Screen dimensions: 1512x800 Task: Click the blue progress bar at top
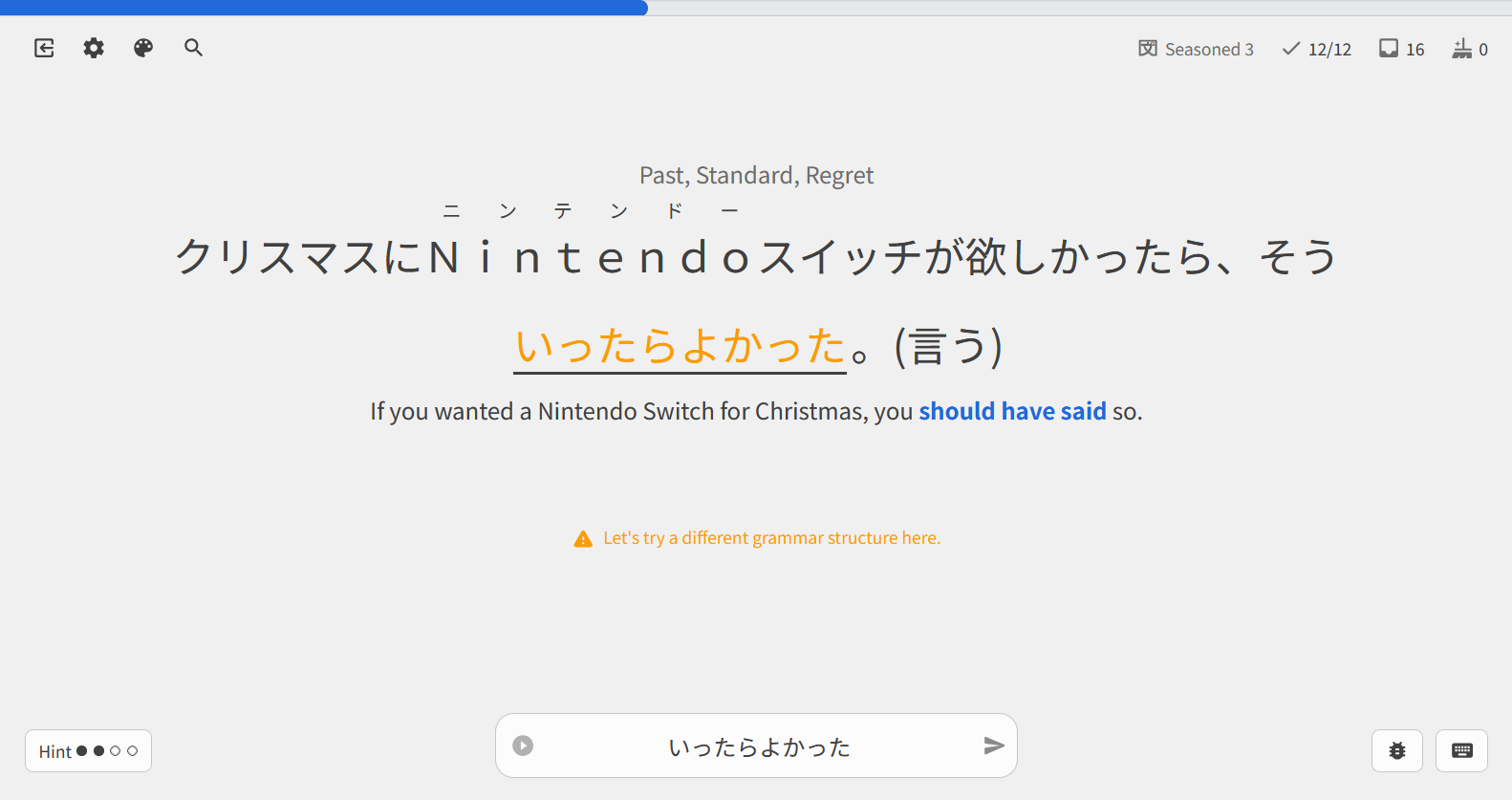click(323, 8)
